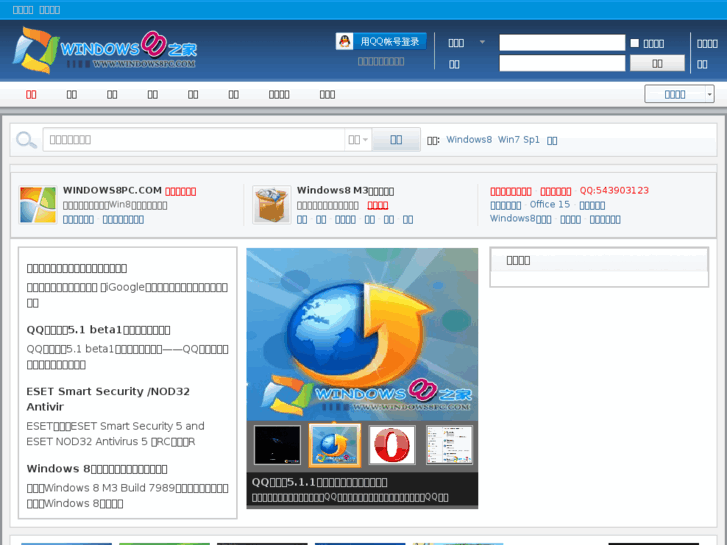Viewport: 727px width, 545px height.
Task: Select the dark desktop slideshow thumbnail
Action: pyautogui.click(x=277, y=445)
